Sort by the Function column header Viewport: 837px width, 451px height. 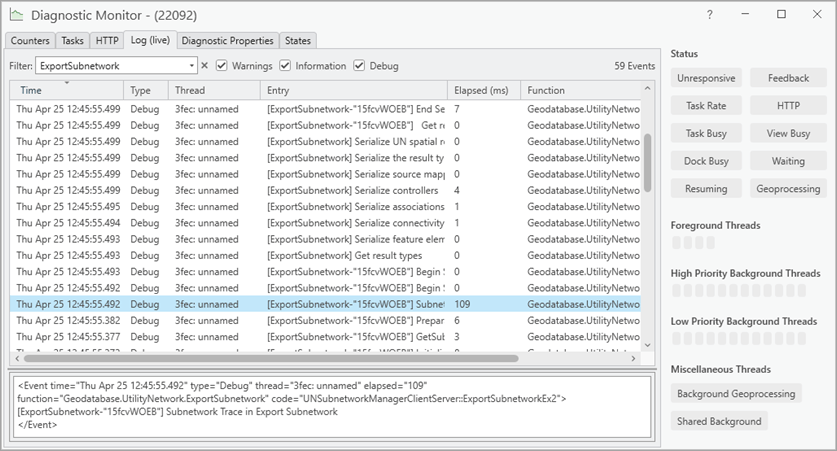click(x=581, y=90)
